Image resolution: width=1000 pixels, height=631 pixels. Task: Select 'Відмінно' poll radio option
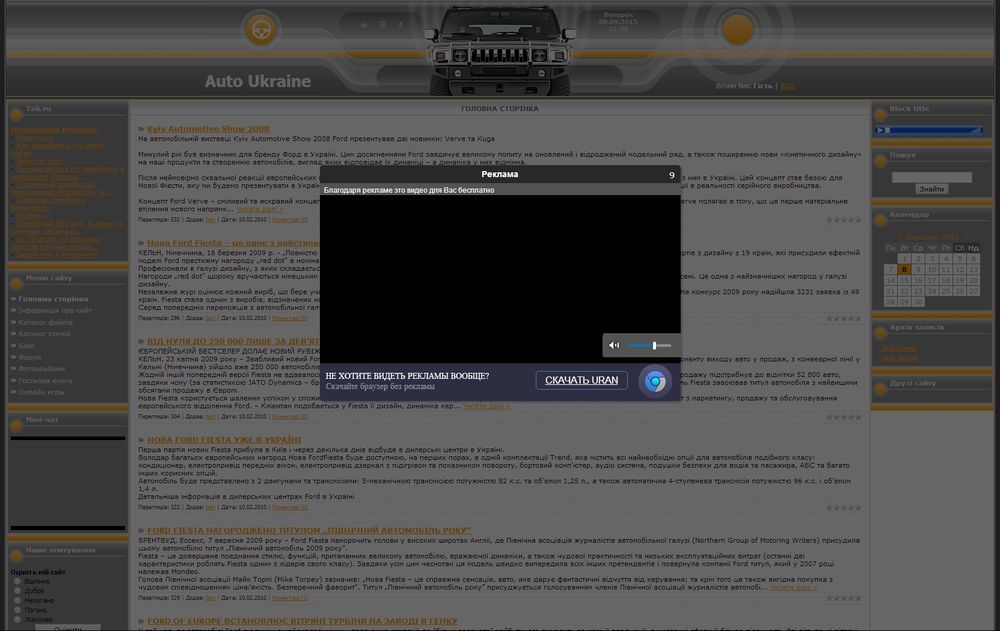tap(15, 580)
